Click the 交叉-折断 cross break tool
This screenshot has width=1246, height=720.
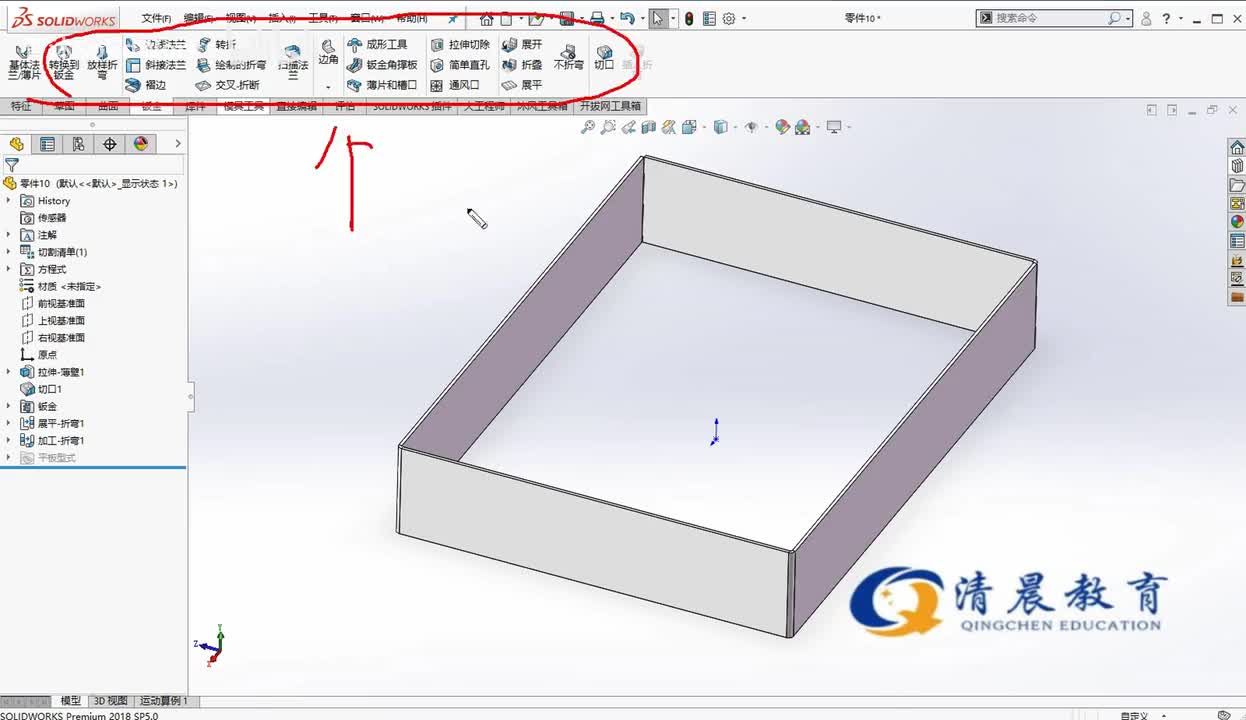(x=228, y=85)
